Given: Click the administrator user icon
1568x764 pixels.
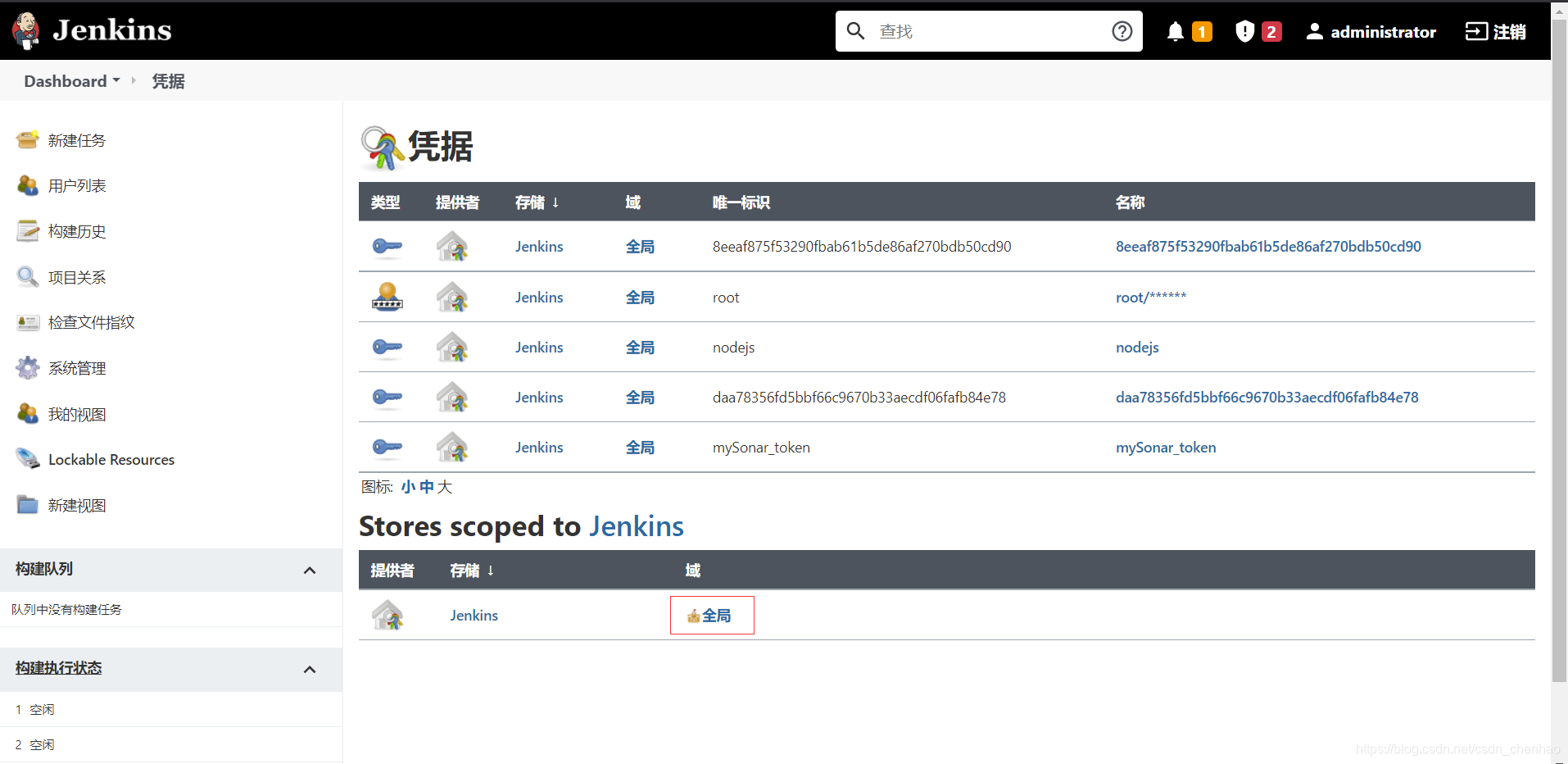Looking at the screenshot, I should 1314,31.
